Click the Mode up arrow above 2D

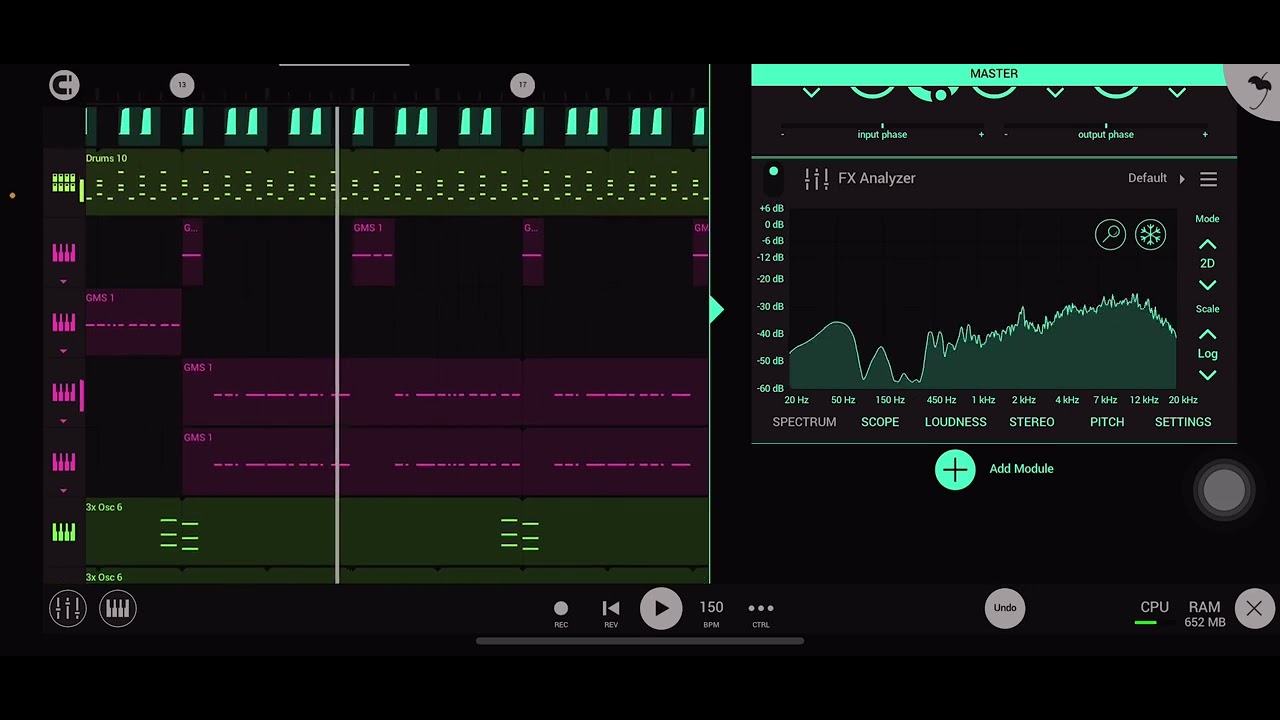point(1207,244)
